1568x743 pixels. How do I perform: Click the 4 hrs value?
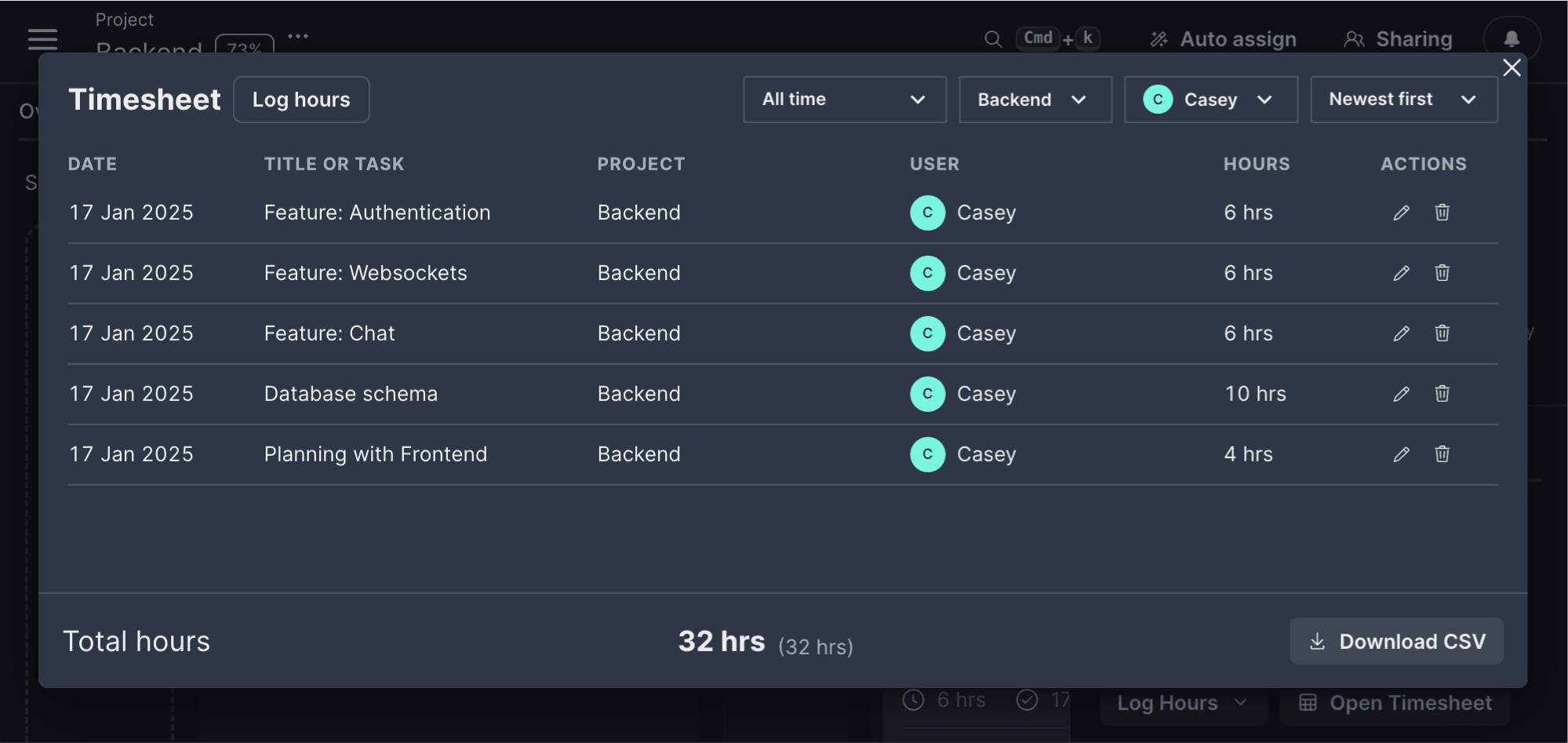(x=1249, y=454)
